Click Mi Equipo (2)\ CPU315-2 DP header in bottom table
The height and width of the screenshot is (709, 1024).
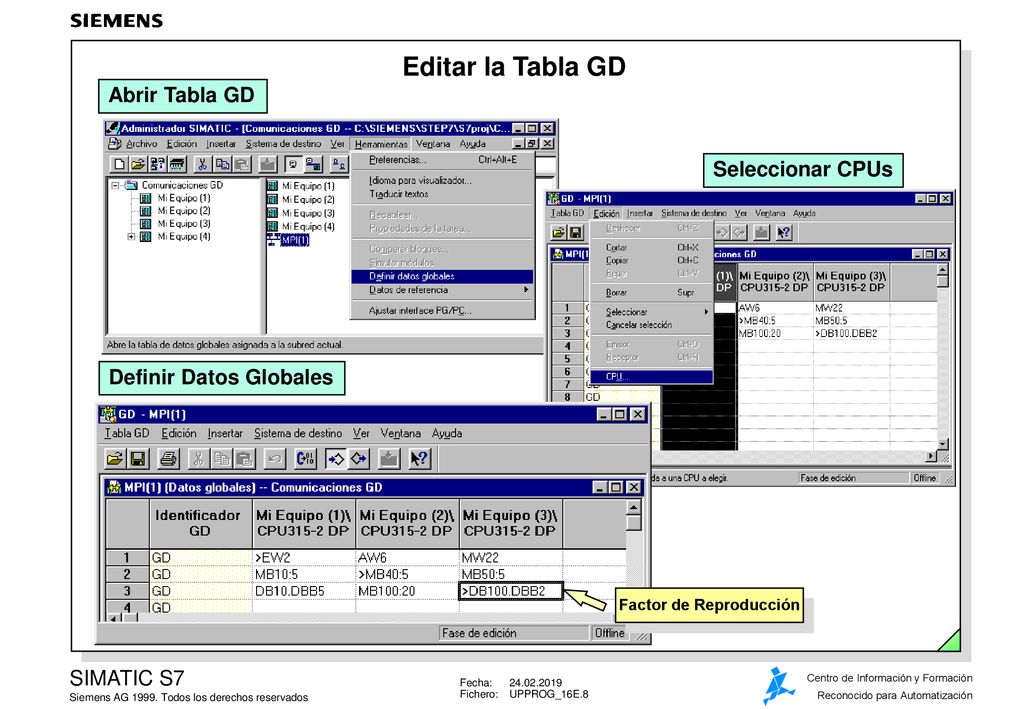(x=407, y=524)
